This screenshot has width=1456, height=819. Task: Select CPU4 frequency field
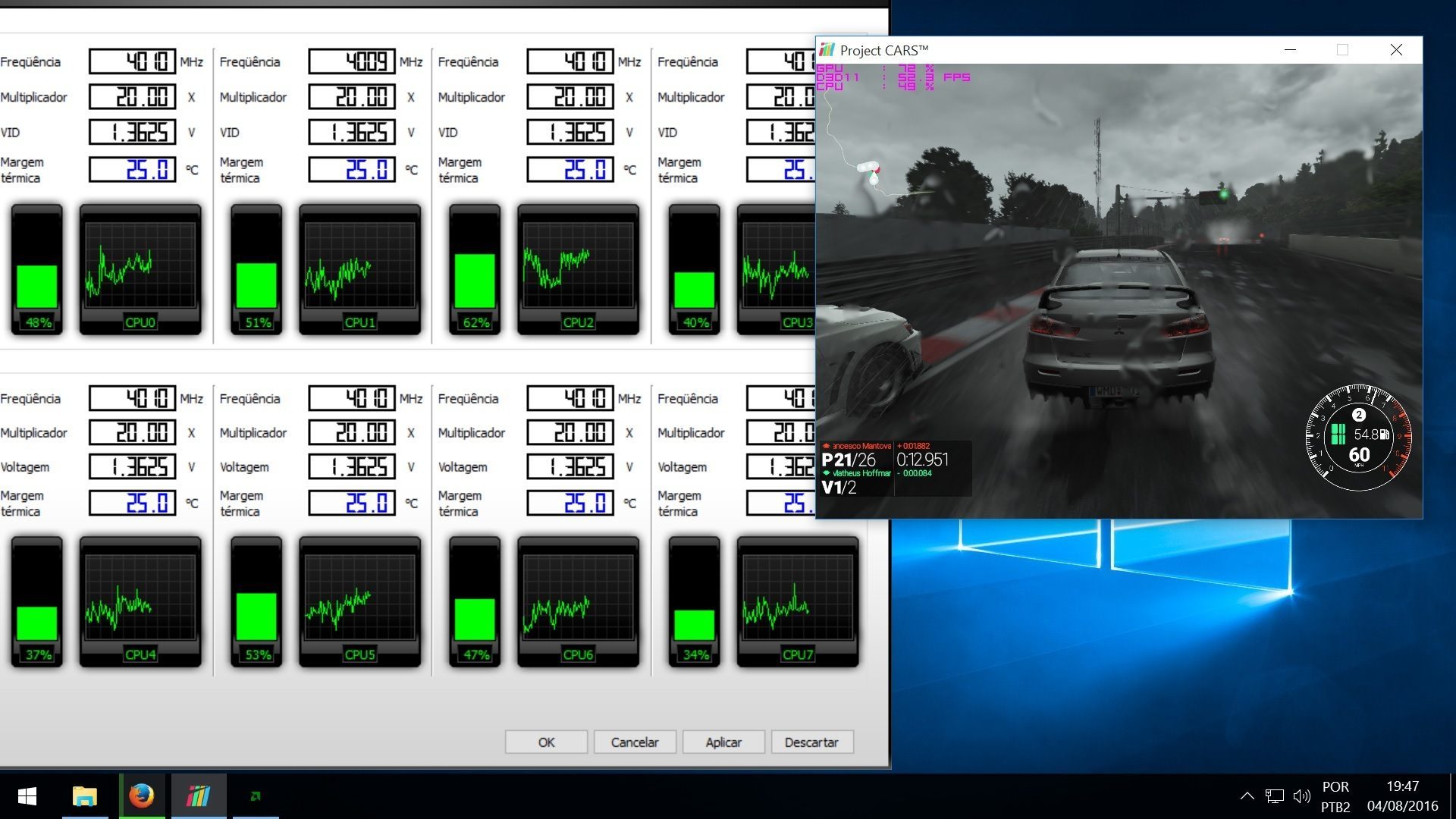[x=133, y=398]
